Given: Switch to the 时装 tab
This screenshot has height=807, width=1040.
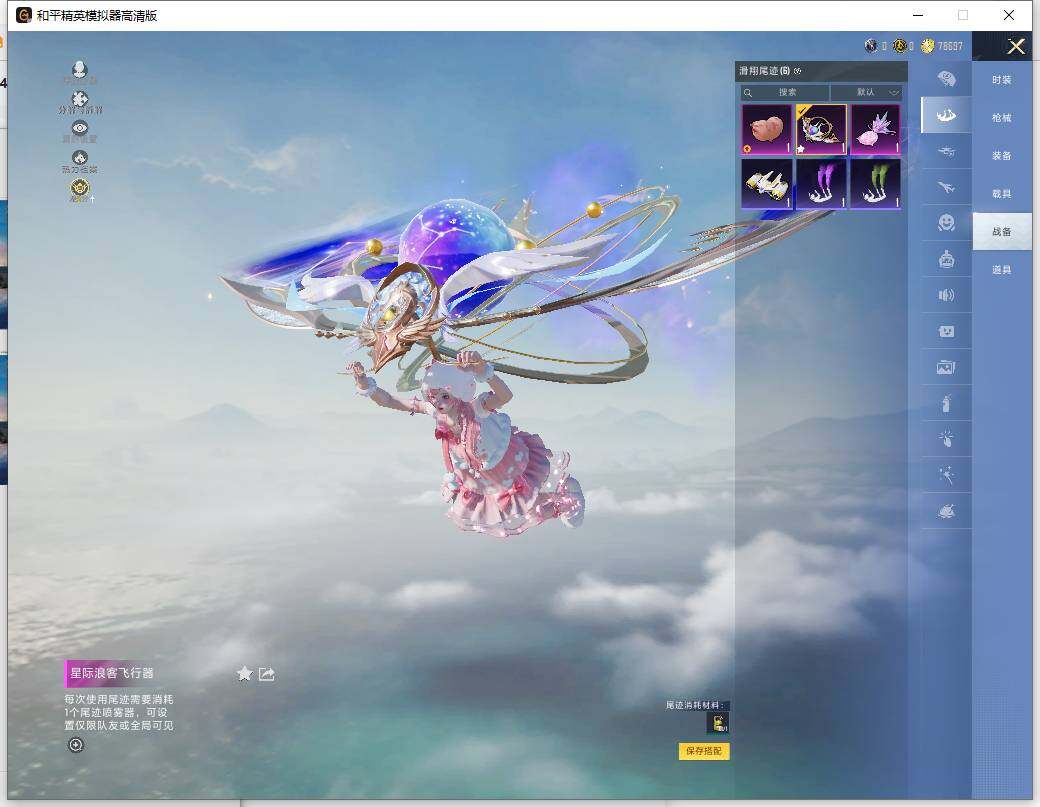Looking at the screenshot, I should click(1002, 80).
